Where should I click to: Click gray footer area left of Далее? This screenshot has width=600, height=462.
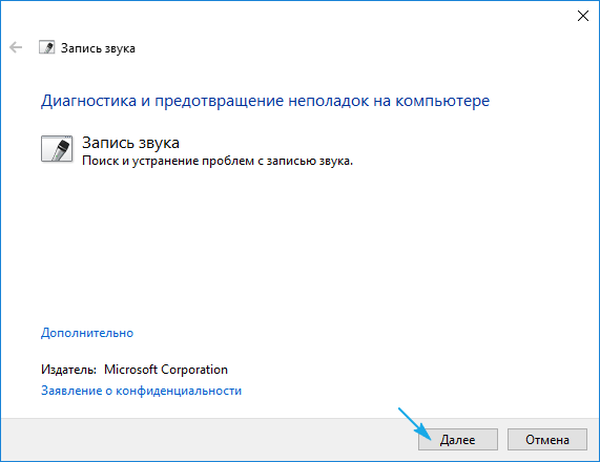(200, 438)
